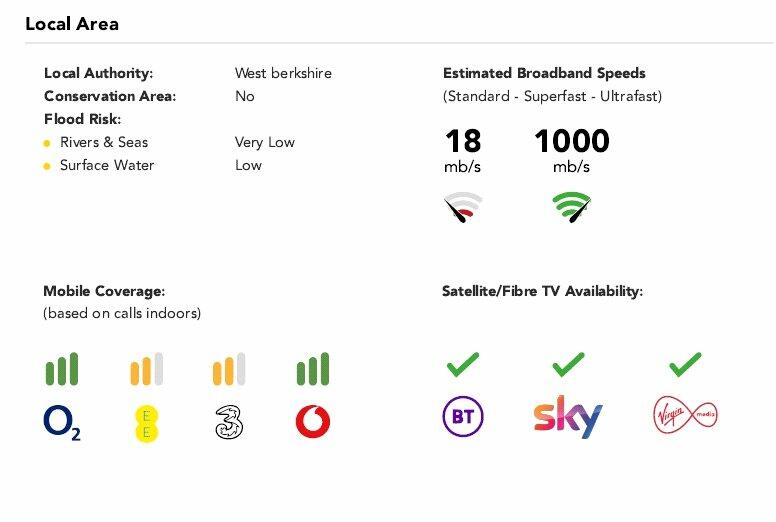The image size is (776, 522).
Task: Click the checkmark above Virgin Media
Action: click(x=685, y=365)
